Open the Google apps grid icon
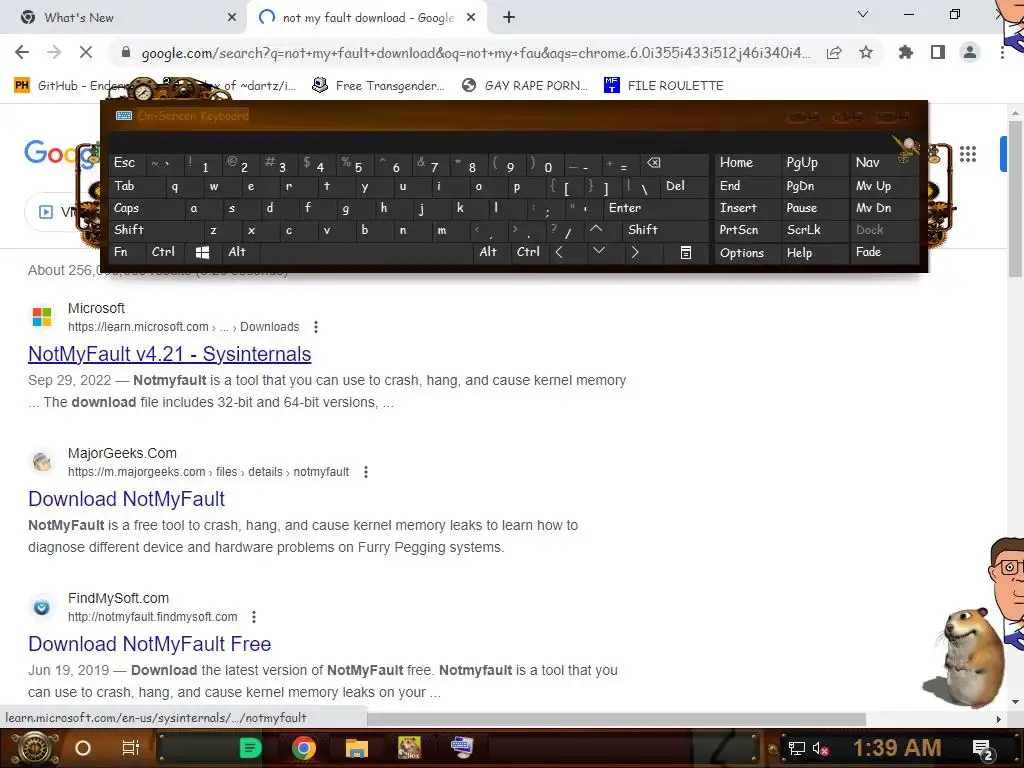This screenshot has width=1024, height=768. (x=968, y=154)
